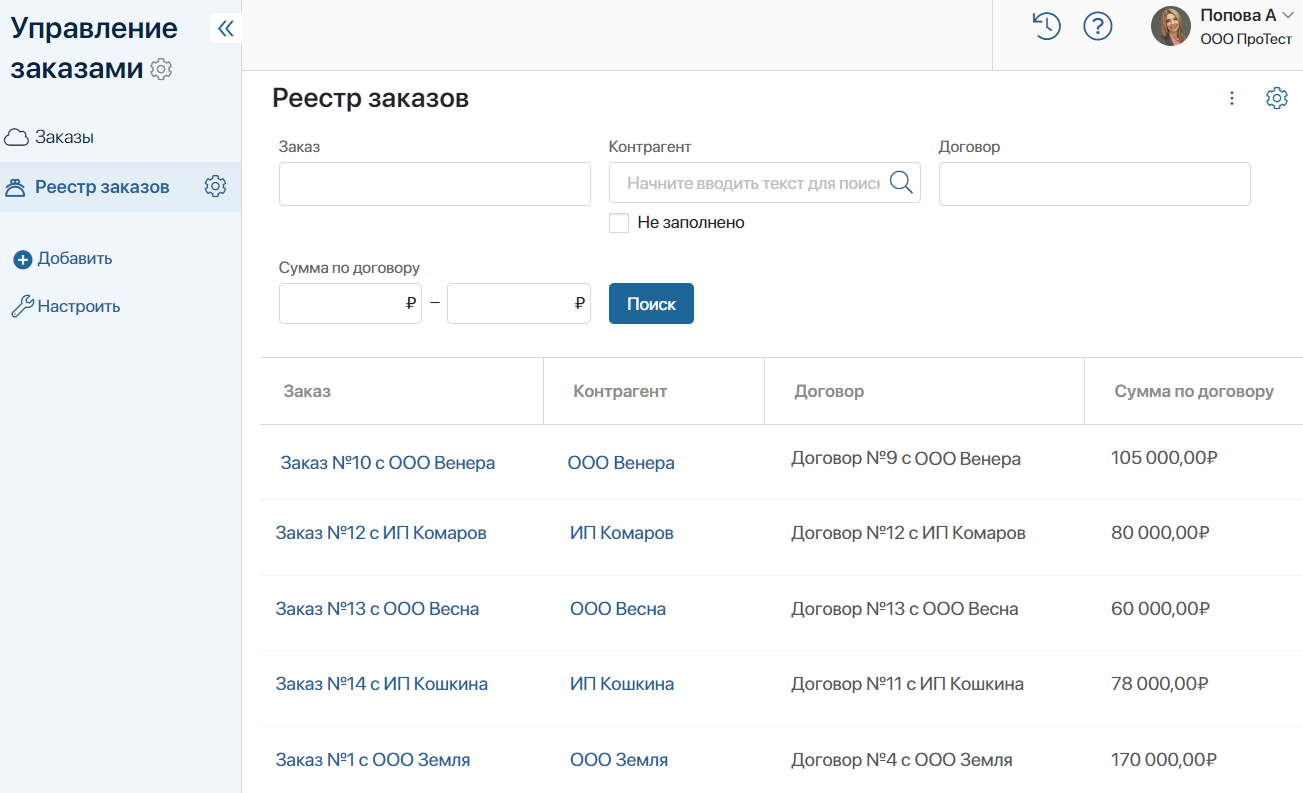Open page settings gear at top right
This screenshot has height=793, width=1303.
click(1276, 98)
